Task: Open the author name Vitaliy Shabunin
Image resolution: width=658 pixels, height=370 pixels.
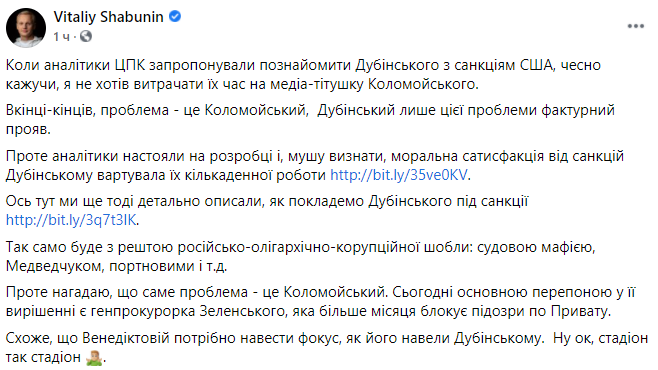Action: click(108, 17)
